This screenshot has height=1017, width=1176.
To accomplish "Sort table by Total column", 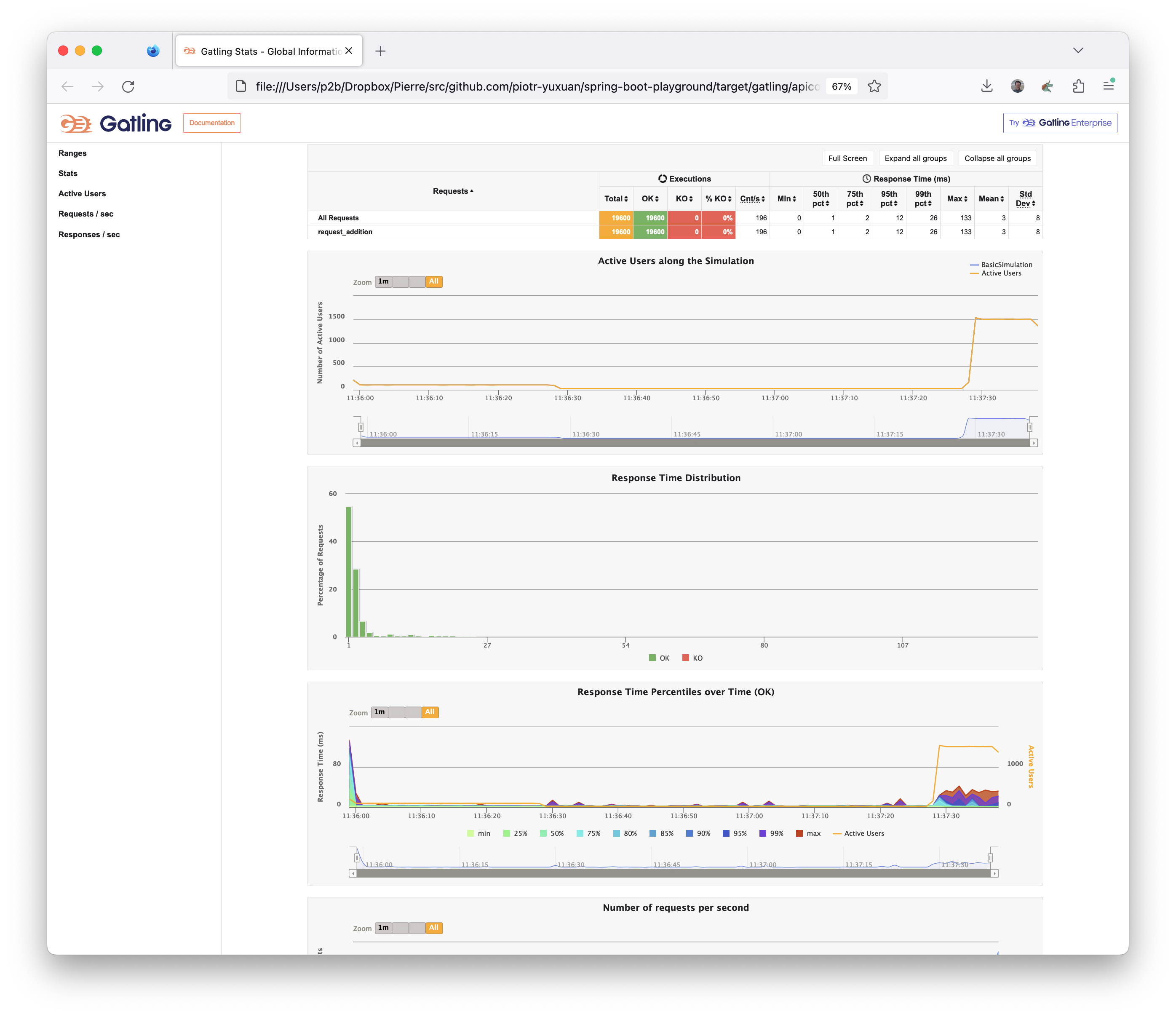I will (x=616, y=199).
